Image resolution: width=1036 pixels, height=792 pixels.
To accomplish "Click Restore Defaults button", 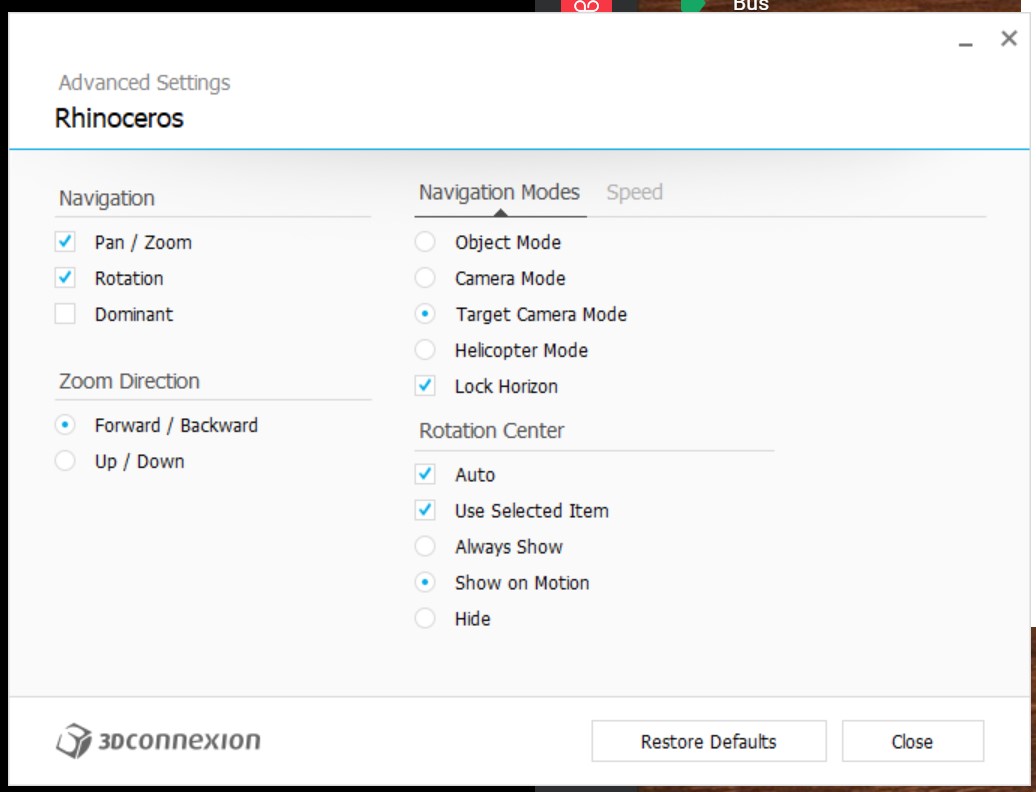I will 709,741.
